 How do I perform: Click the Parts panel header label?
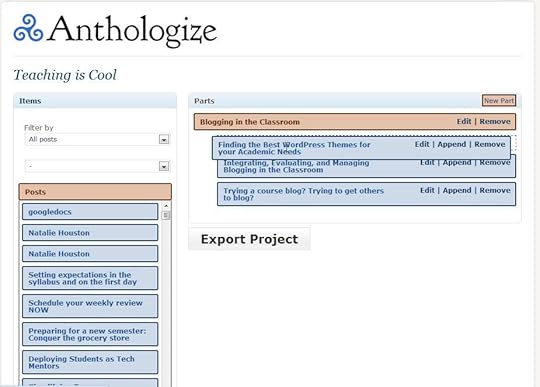[x=204, y=101]
